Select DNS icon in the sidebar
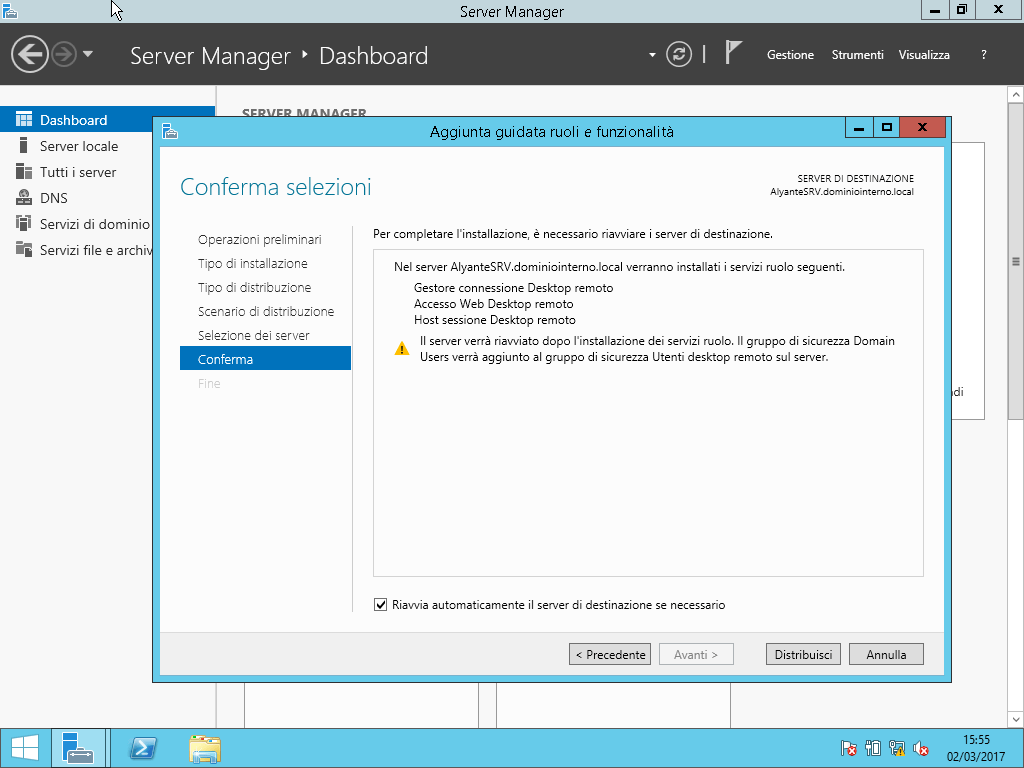Viewport: 1024px width, 768px height. point(24,198)
